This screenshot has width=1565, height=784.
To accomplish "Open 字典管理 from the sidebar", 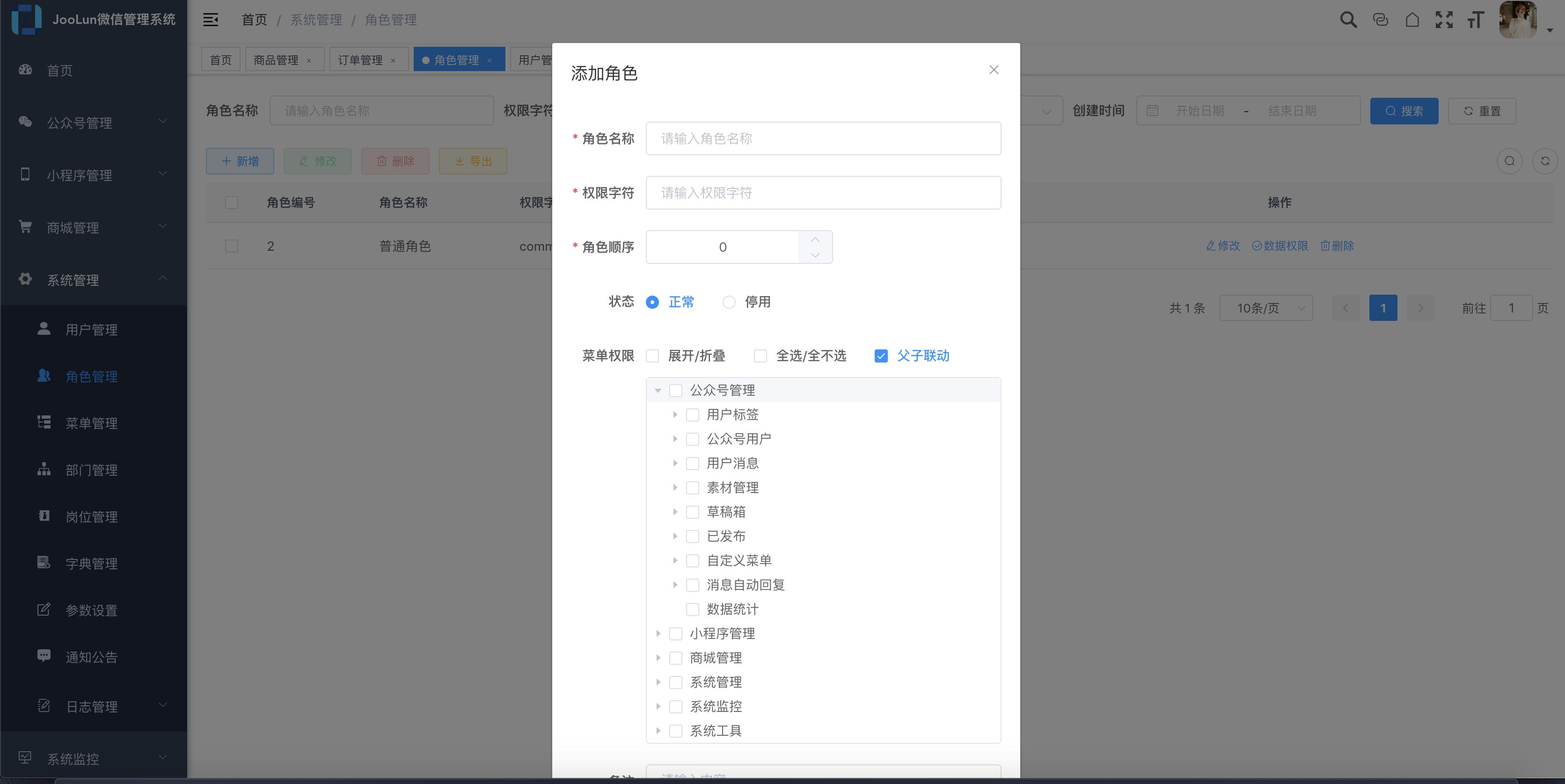I will point(92,563).
